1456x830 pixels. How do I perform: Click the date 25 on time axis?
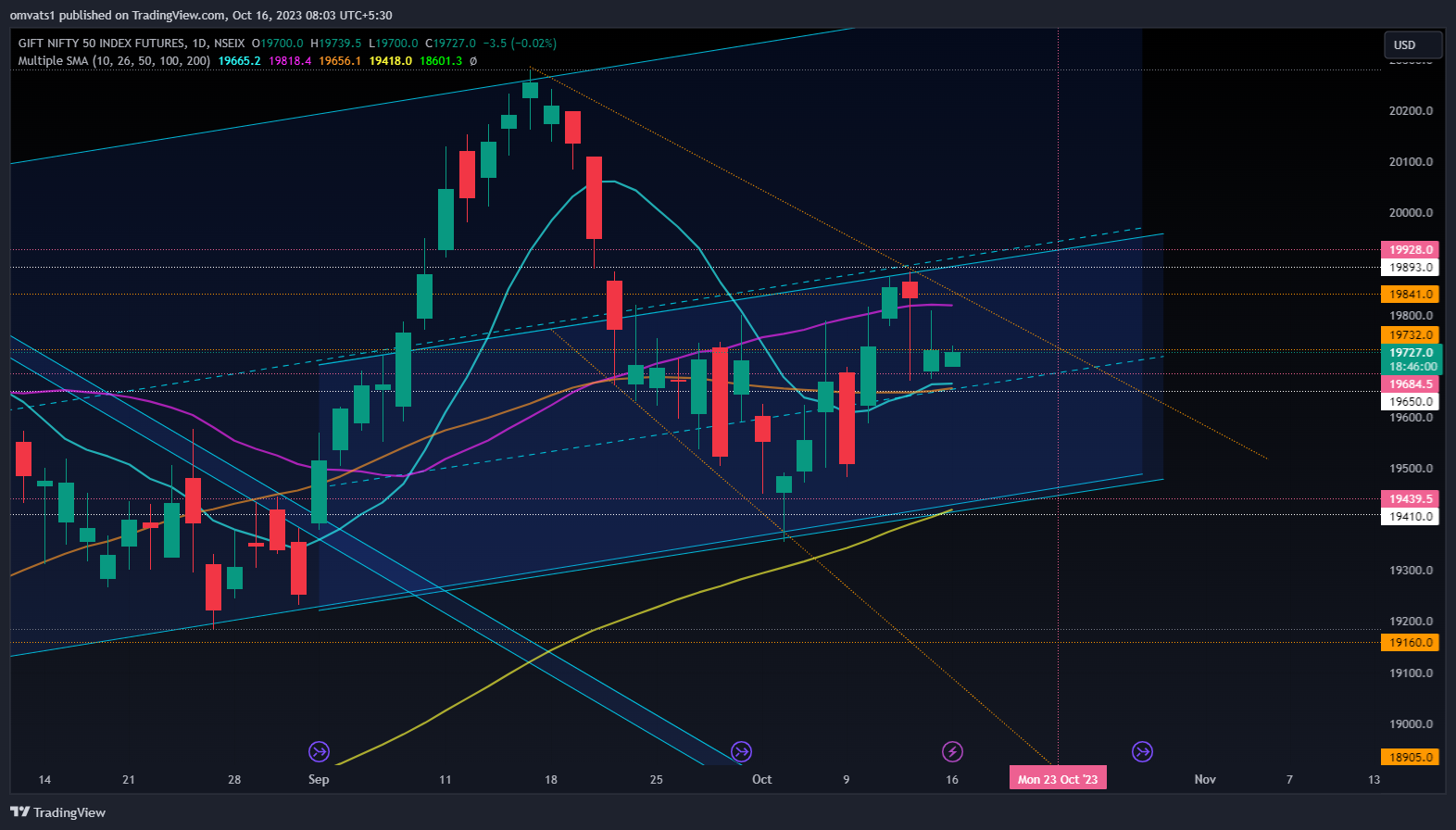coord(657,780)
